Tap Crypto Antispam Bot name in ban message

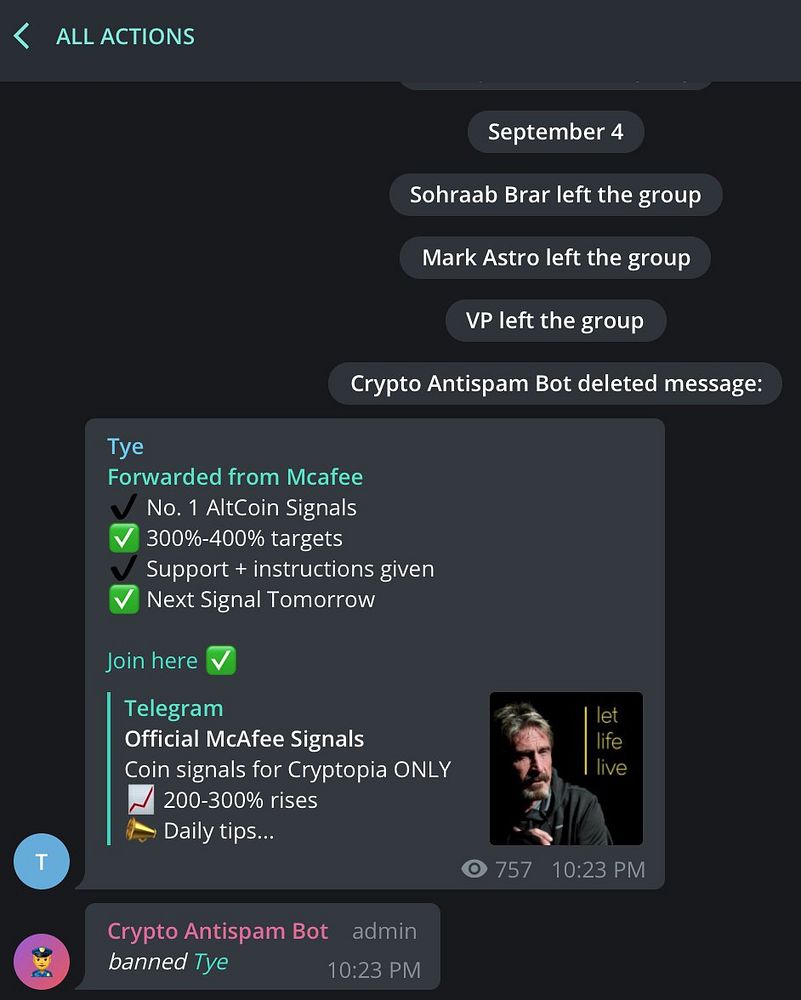217,931
